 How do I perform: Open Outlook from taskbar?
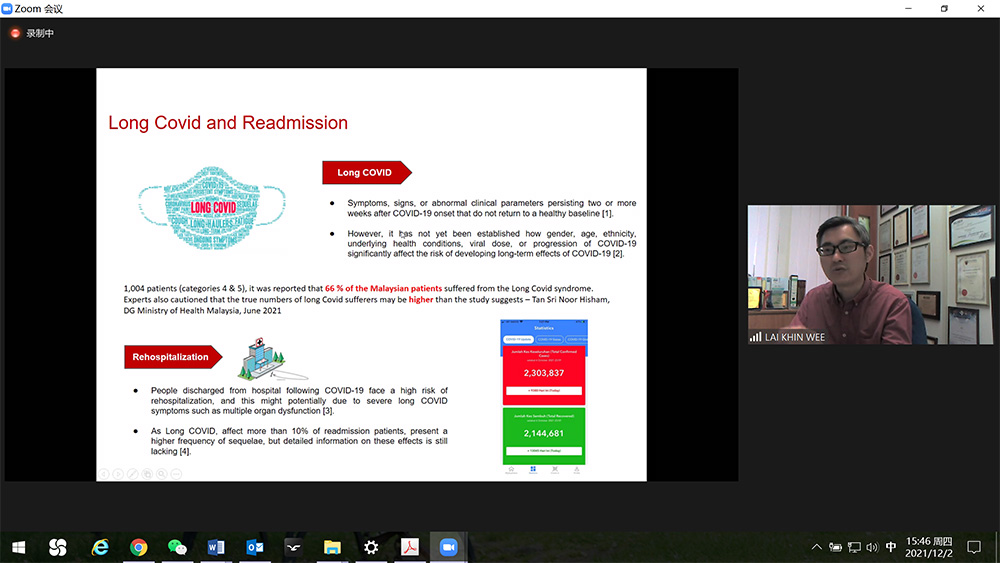255,547
